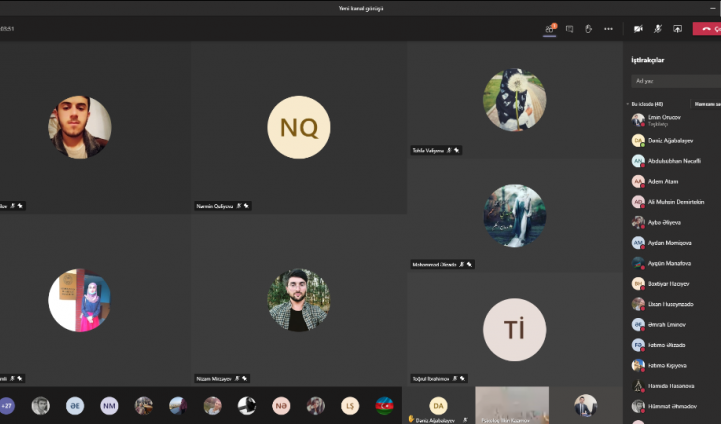Image resolution: width=721 pixels, height=424 pixels.
Task: Click the name label 'Toğrul İbrahimov'
Action: click(431, 379)
